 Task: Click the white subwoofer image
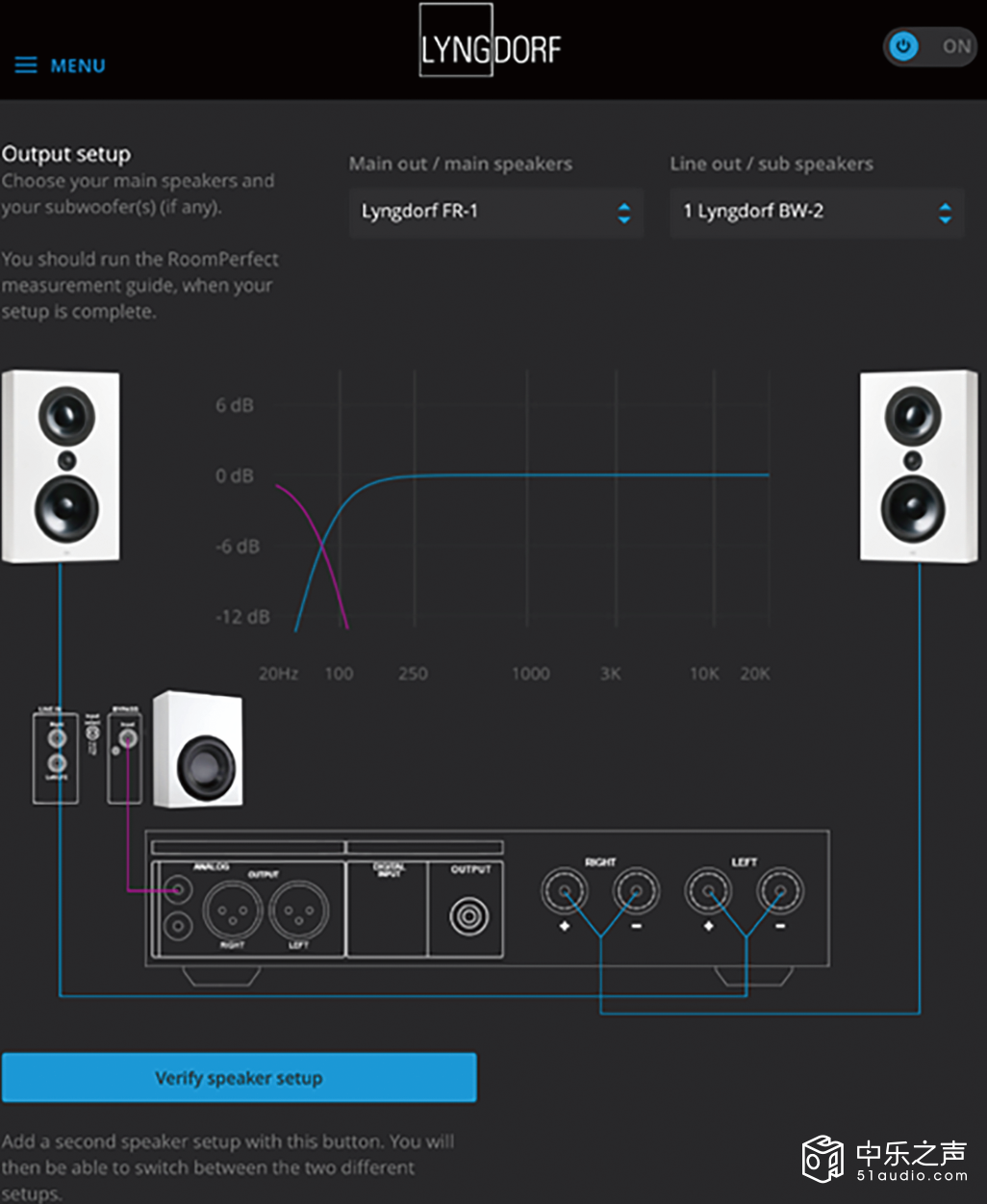coord(198,749)
